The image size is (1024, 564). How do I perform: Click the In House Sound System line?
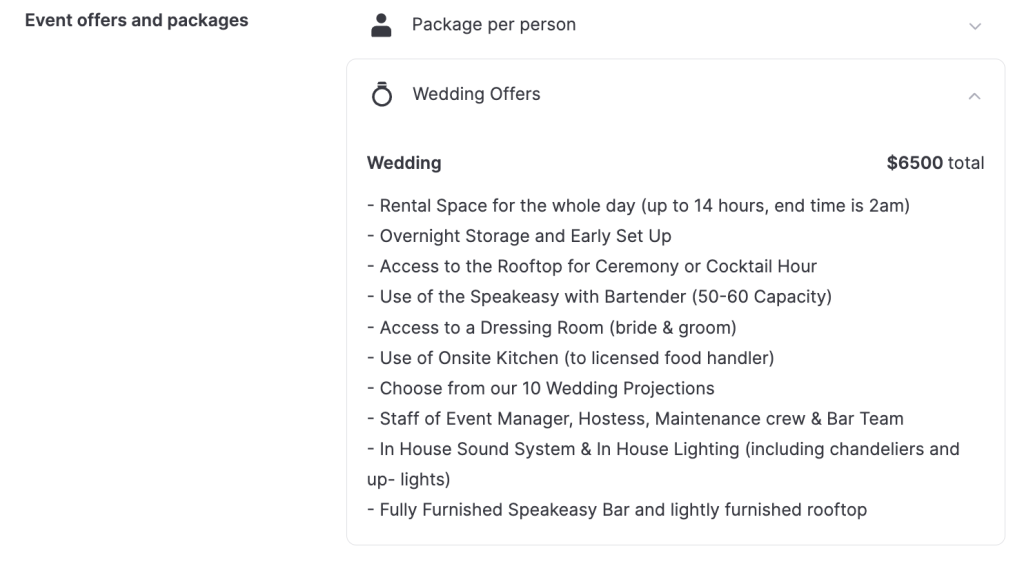click(x=663, y=449)
